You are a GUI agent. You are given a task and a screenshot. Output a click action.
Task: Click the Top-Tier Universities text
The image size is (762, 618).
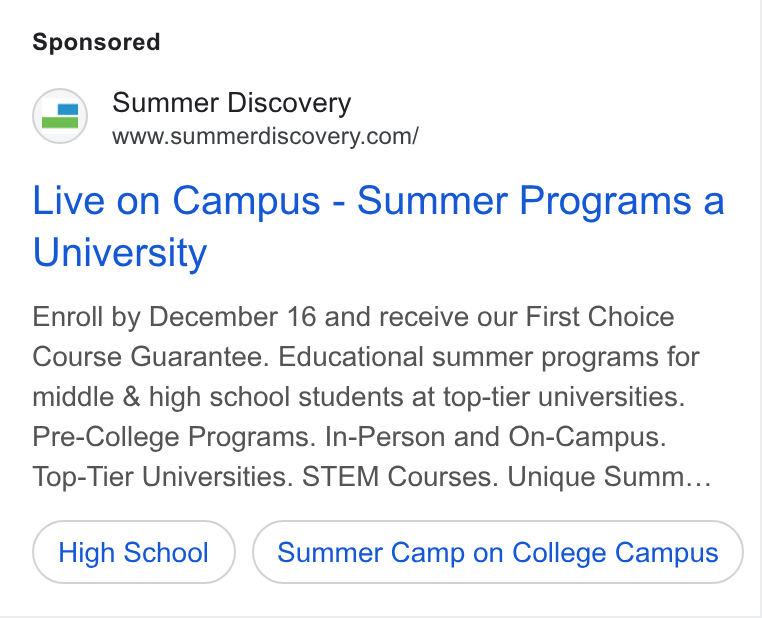coord(163,477)
